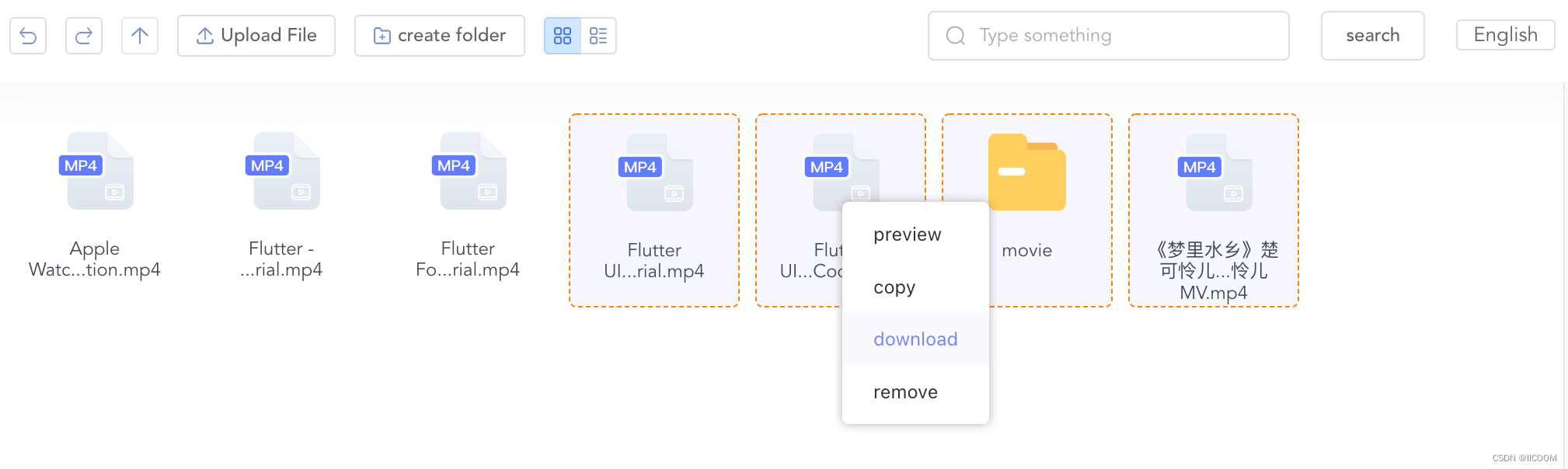Switch to list view
1568x469 pixels.
pos(598,36)
